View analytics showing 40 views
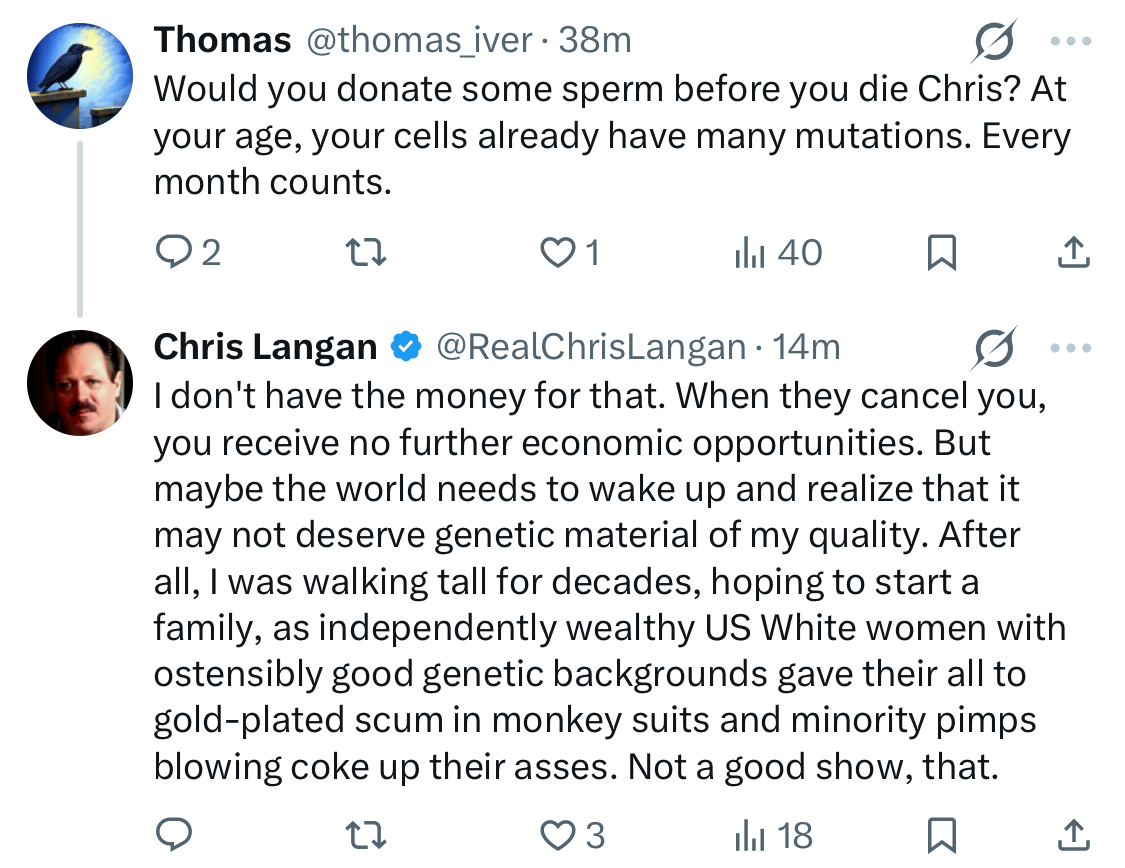1125x868 pixels. (x=778, y=253)
